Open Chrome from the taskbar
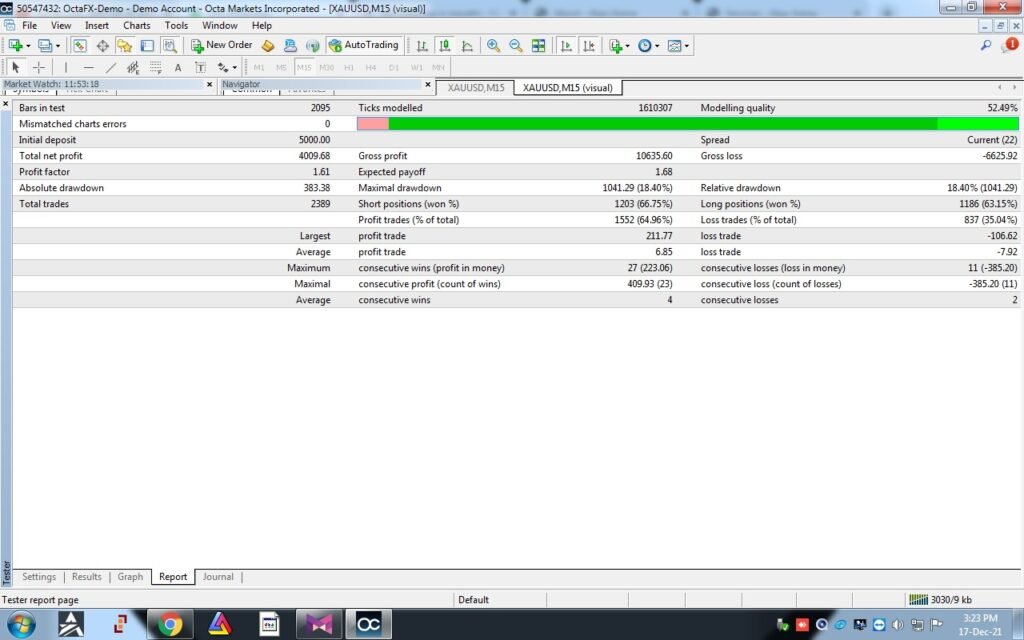The height and width of the screenshot is (640, 1024). coord(170,624)
